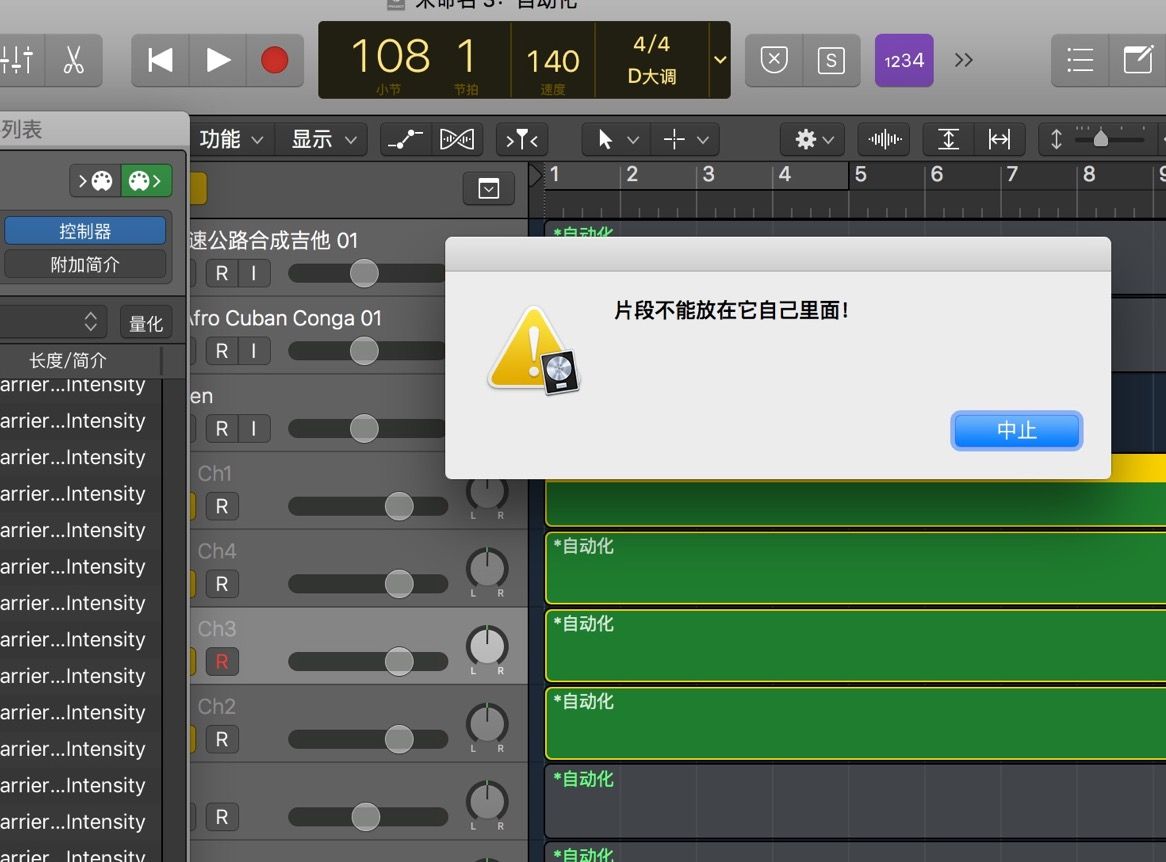Click the tempo value 140
Viewport: 1166px width, 862px height.
553,61
